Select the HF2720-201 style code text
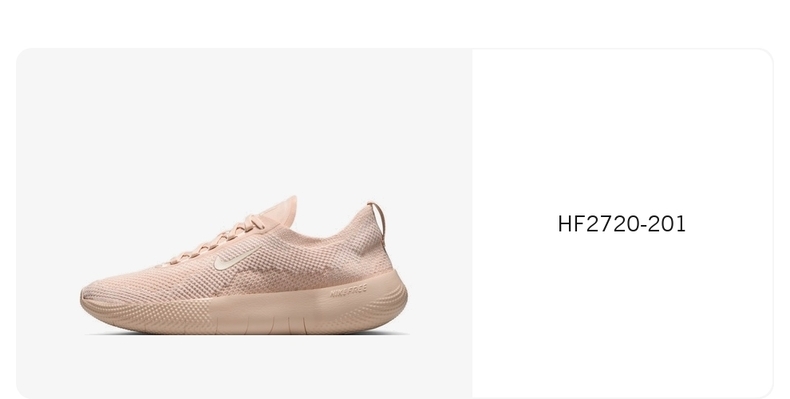 click(622, 224)
